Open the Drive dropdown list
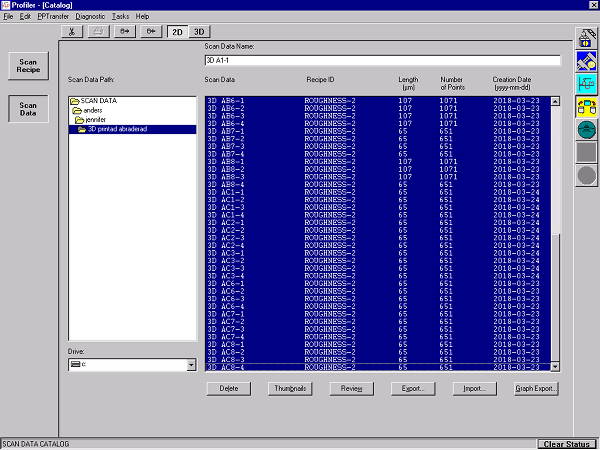600x450 pixels. (191, 366)
